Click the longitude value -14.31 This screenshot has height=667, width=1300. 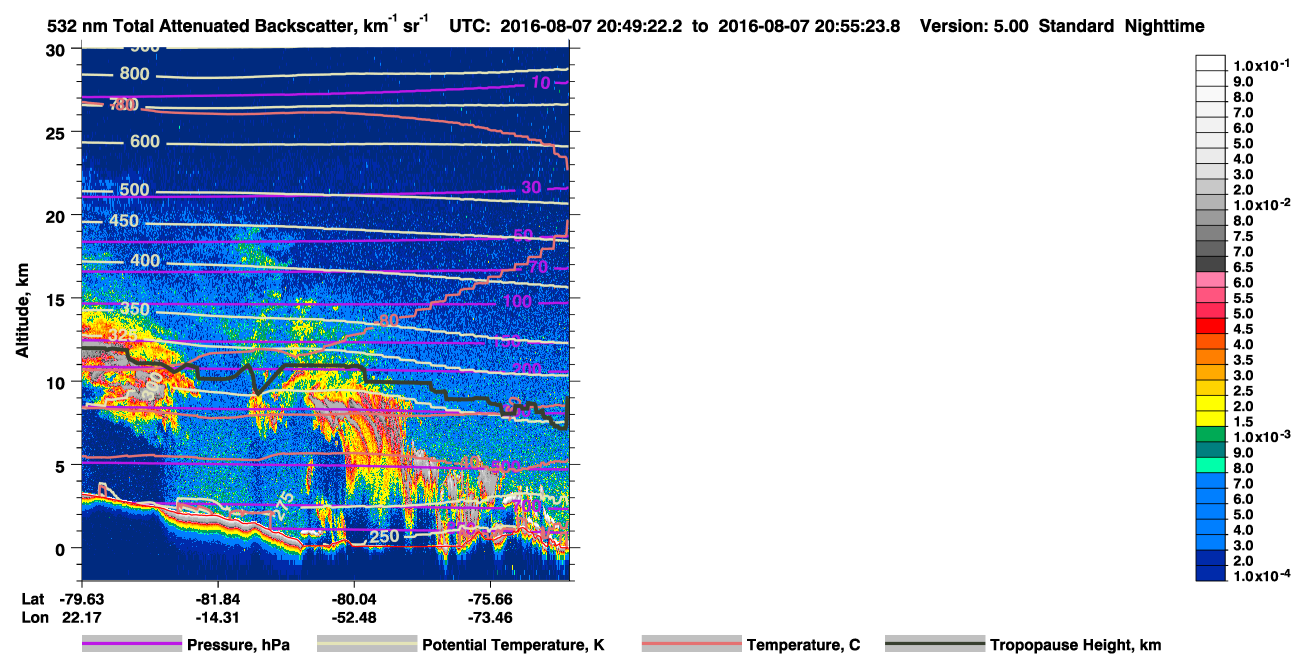[218, 617]
